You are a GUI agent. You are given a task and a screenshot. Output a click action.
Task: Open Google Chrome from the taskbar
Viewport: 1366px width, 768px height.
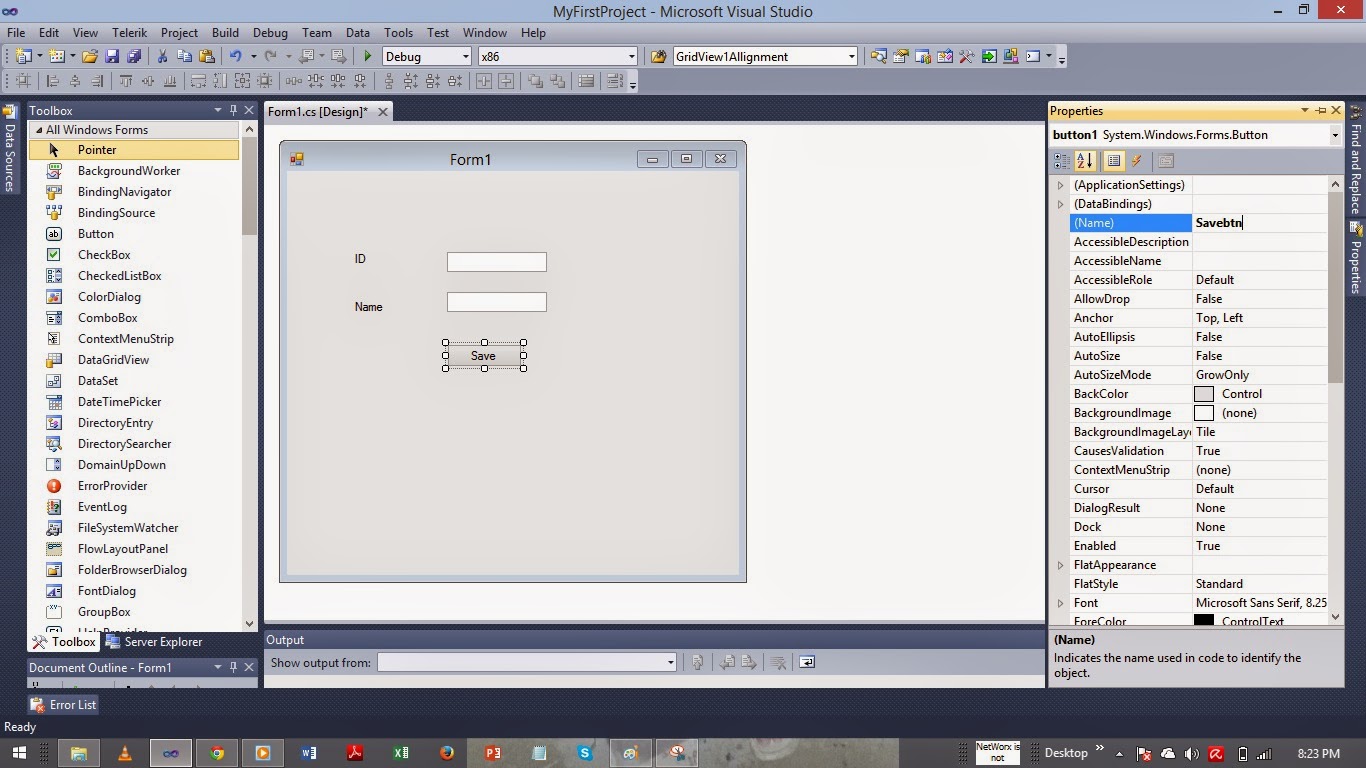(x=217, y=753)
